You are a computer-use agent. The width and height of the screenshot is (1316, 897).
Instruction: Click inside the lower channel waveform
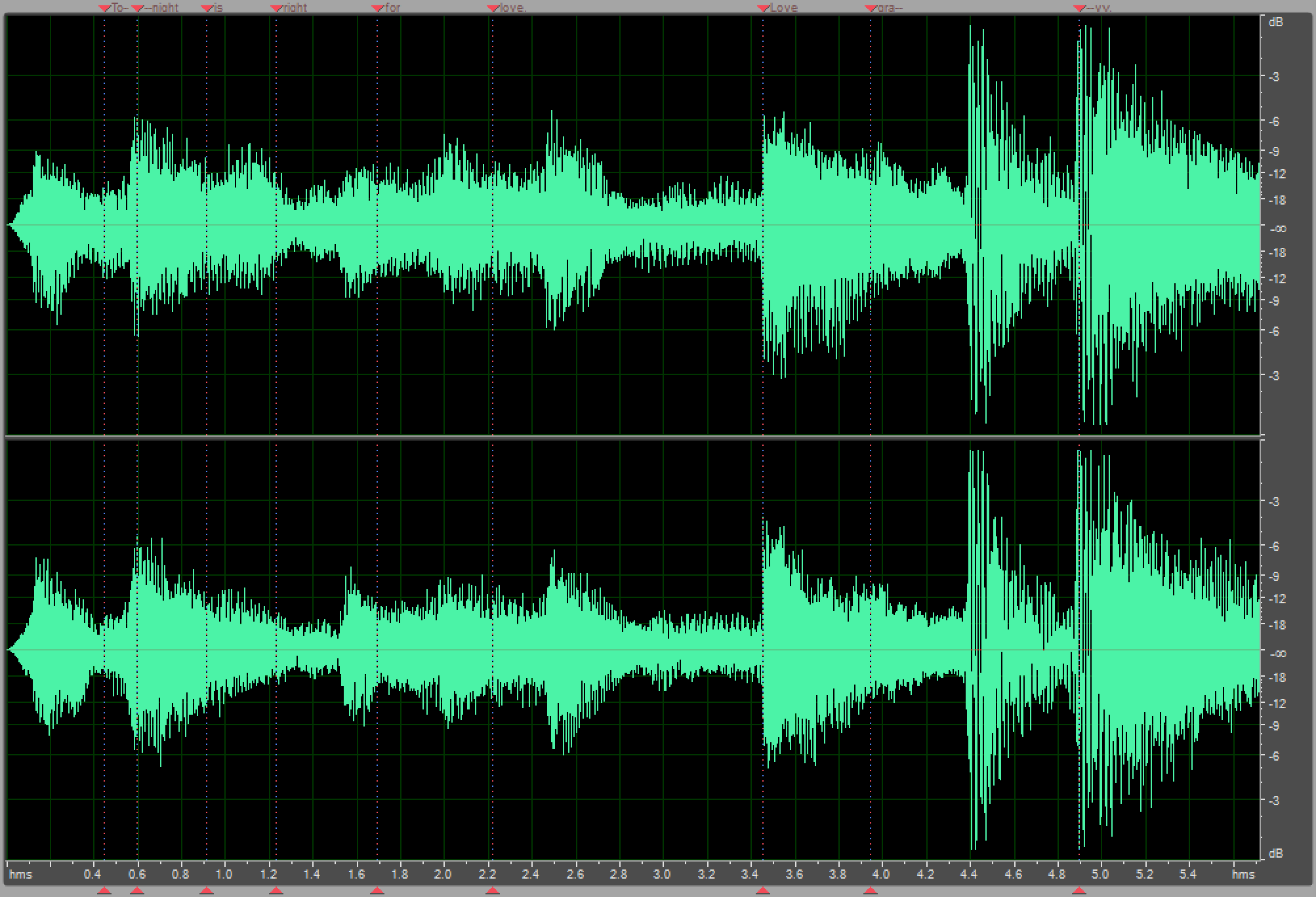point(633,649)
